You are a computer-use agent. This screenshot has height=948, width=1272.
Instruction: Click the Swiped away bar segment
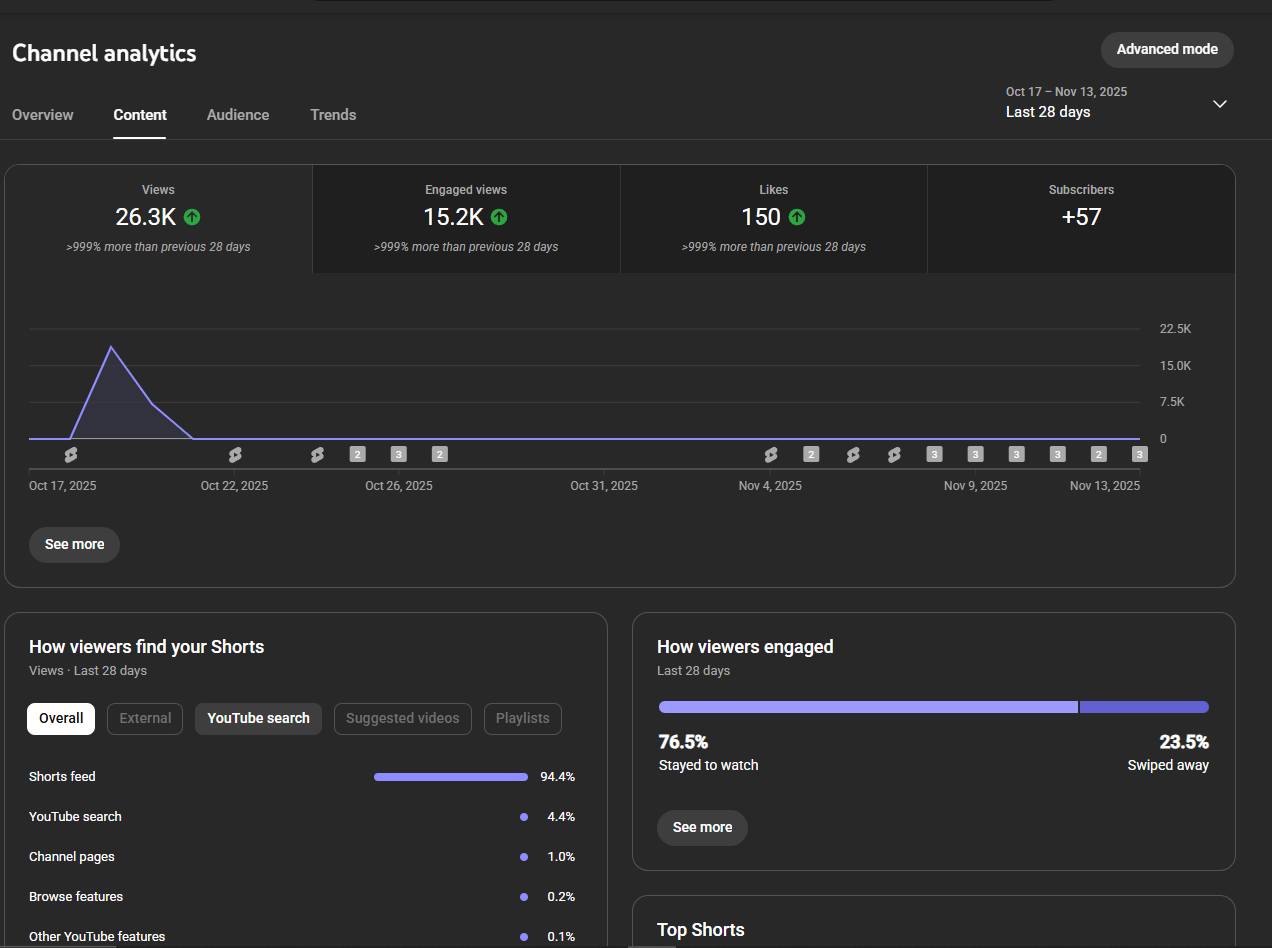tap(1144, 707)
